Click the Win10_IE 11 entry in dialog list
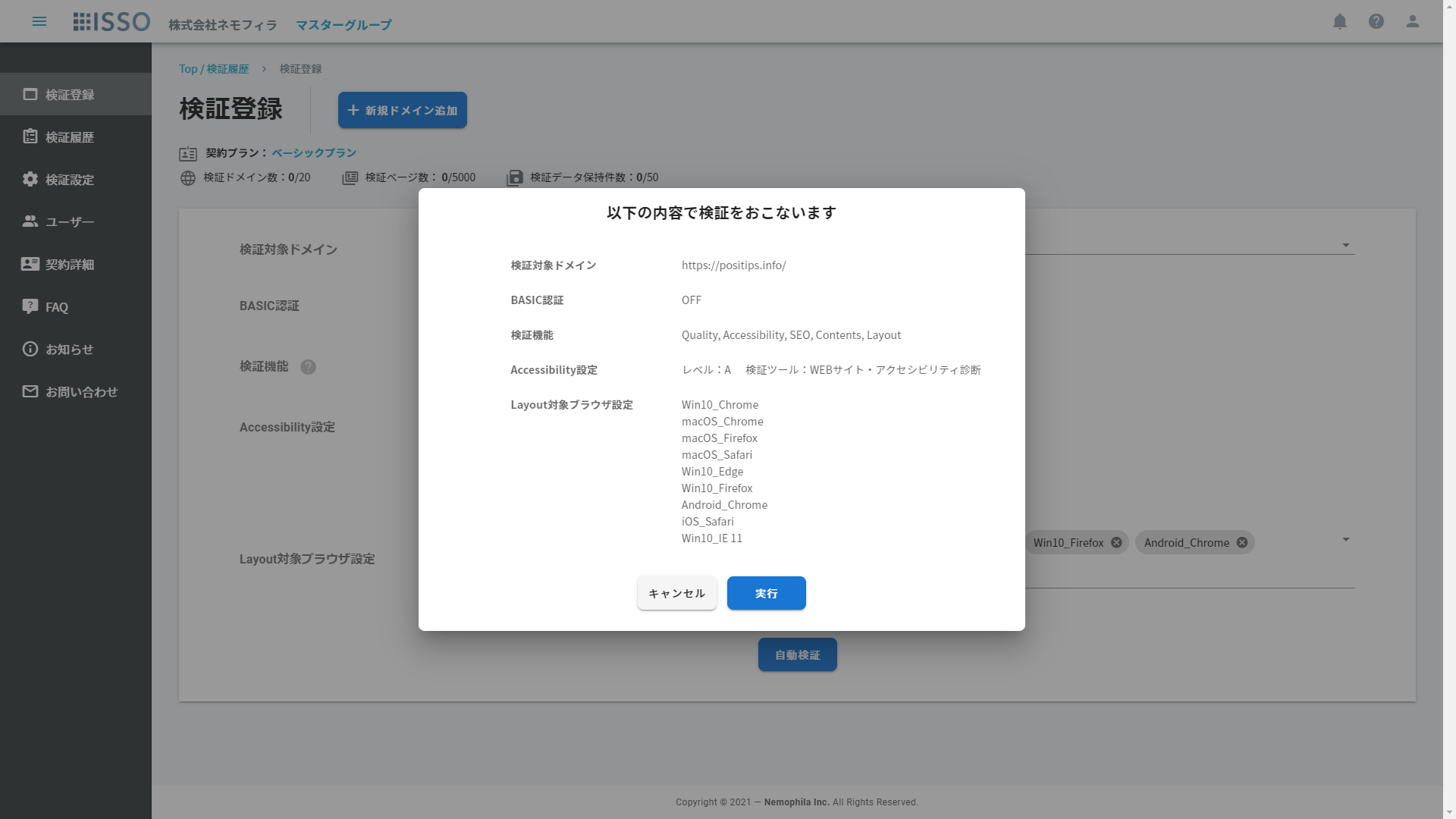Viewport: 1456px width, 819px height. [711, 538]
